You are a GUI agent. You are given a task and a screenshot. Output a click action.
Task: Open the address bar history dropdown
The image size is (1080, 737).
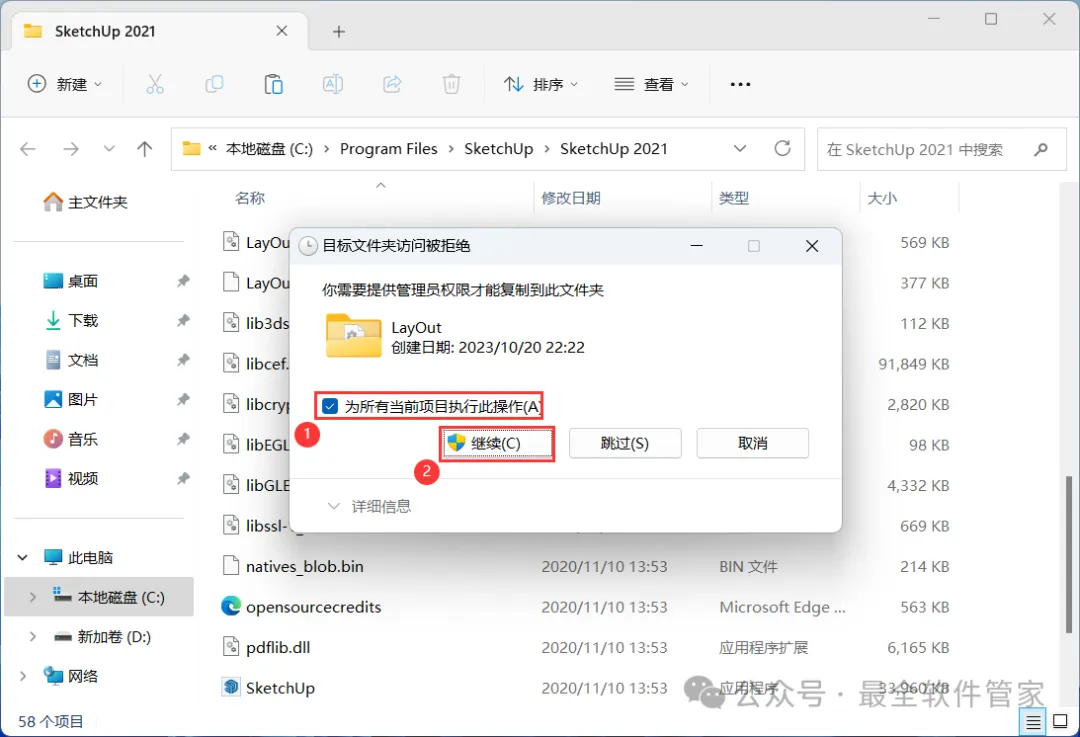[740, 148]
